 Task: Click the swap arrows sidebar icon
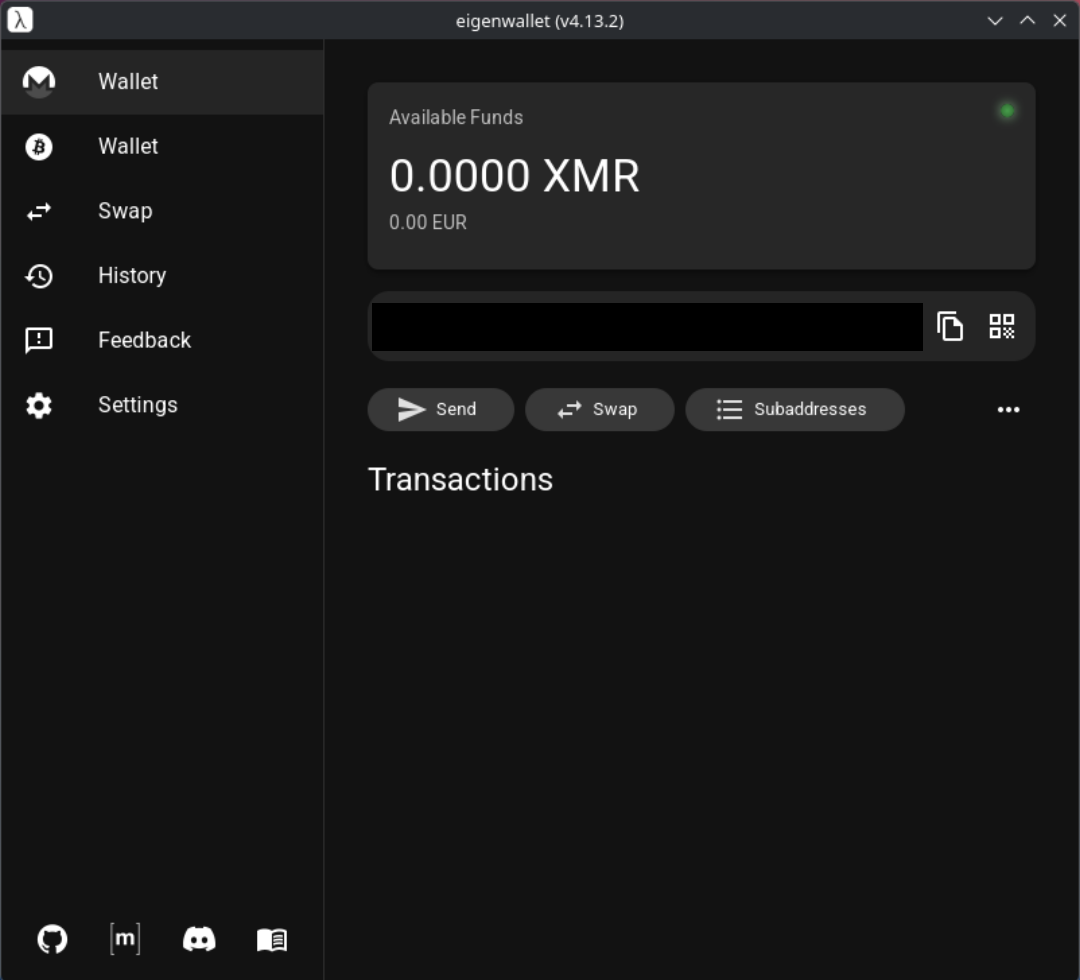pos(39,211)
